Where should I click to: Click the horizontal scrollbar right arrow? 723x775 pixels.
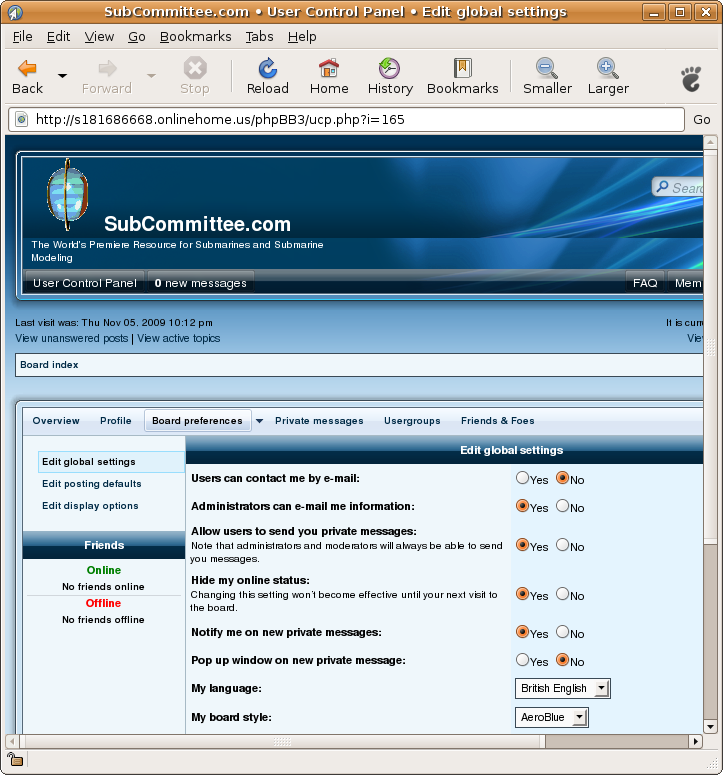pos(696,741)
